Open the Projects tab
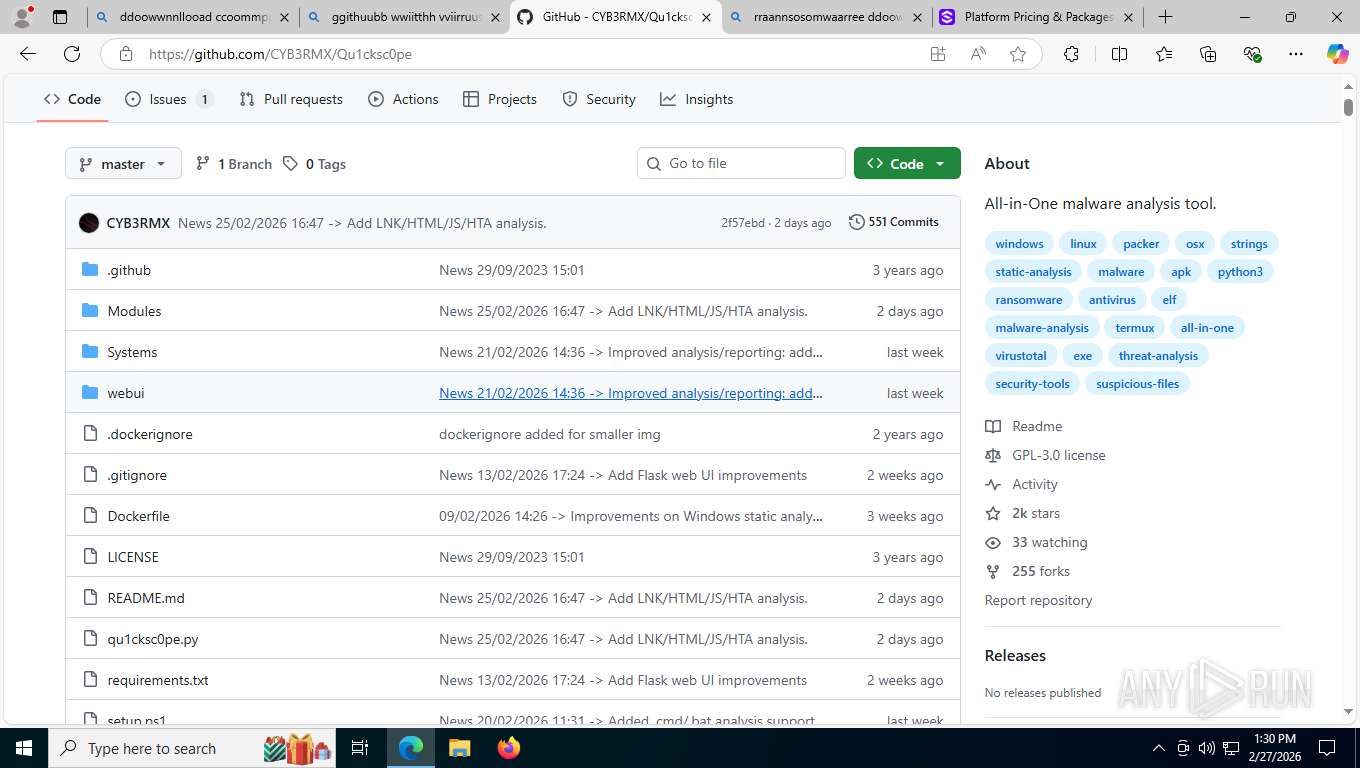Image resolution: width=1360 pixels, height=768 pixels. click(x=500, y=99)
